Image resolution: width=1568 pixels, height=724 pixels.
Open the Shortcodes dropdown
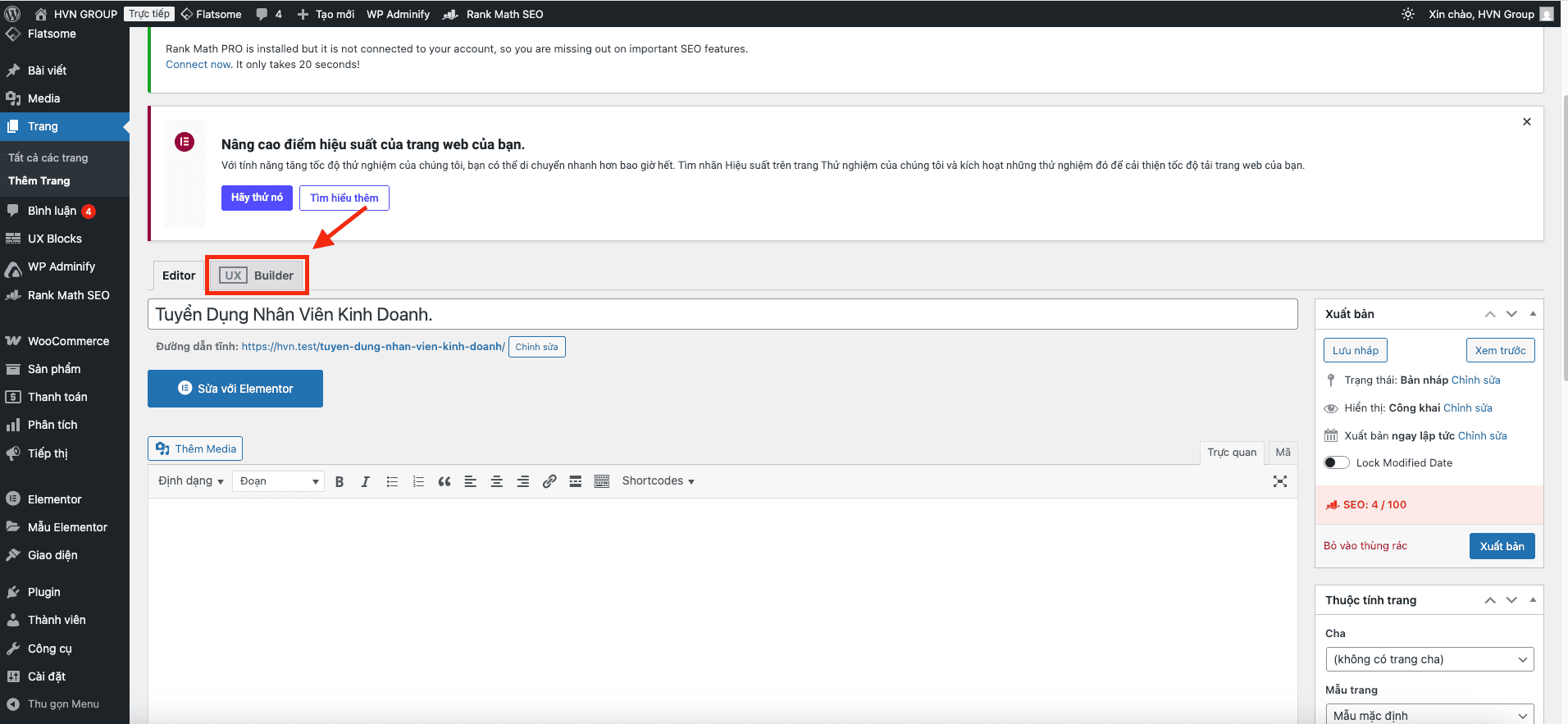(658, 481)
